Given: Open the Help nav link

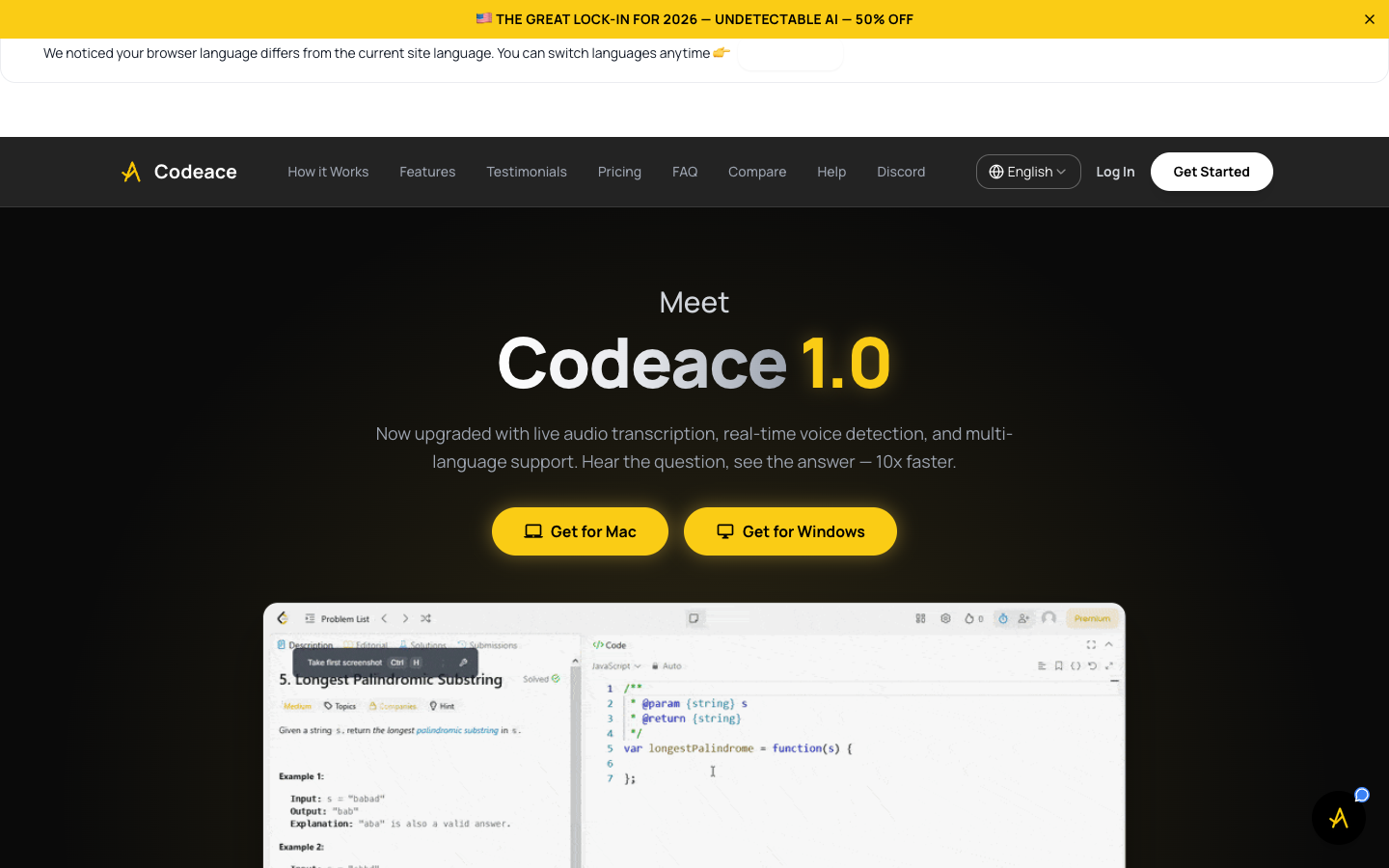Looking at the screenshot, I should (x=831, y=172).
